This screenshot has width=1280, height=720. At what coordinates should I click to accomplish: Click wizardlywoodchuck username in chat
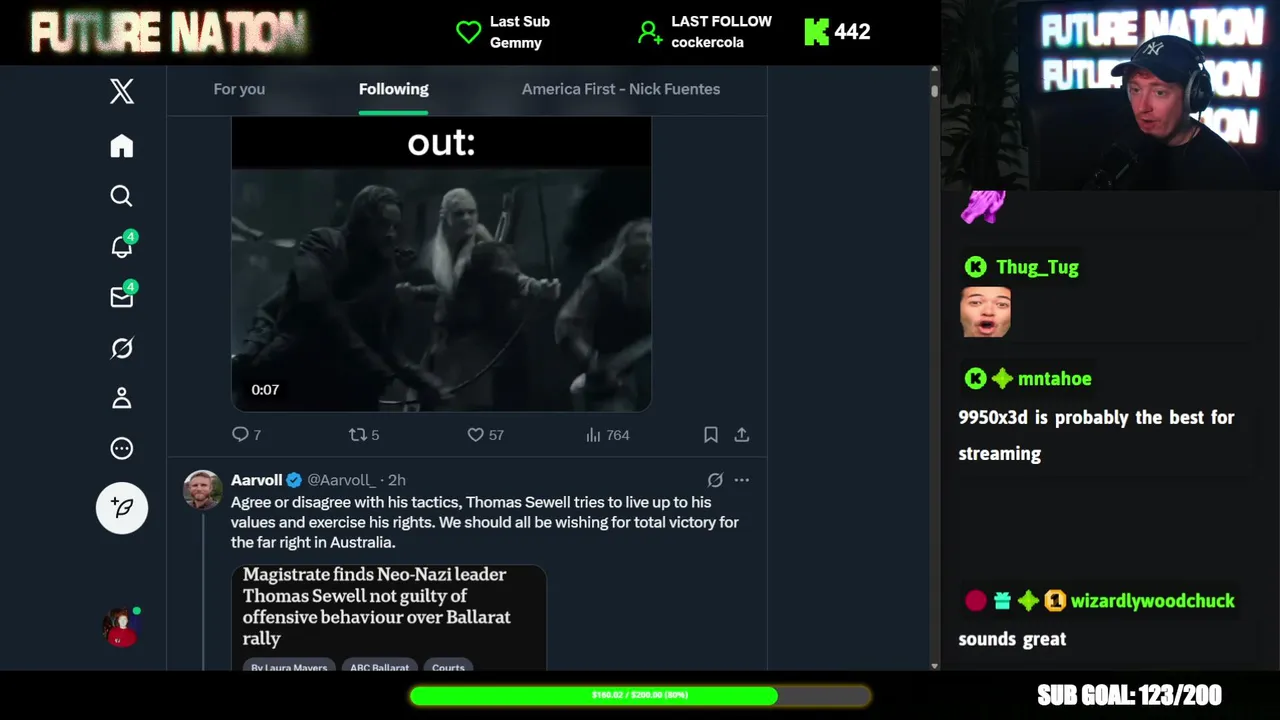(x=1153, y=601)
